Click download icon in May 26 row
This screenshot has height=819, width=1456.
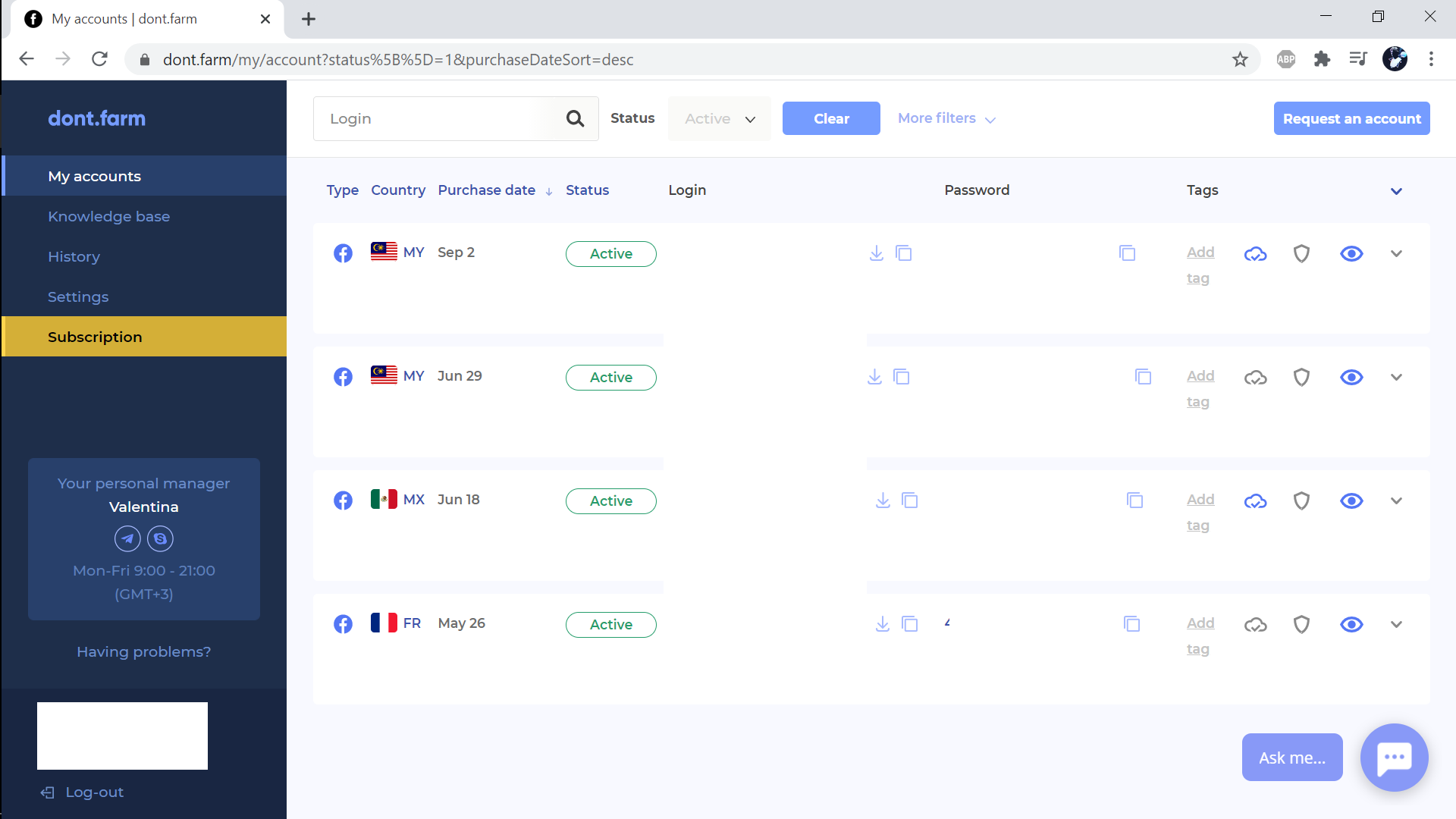(x=883, y=624)
